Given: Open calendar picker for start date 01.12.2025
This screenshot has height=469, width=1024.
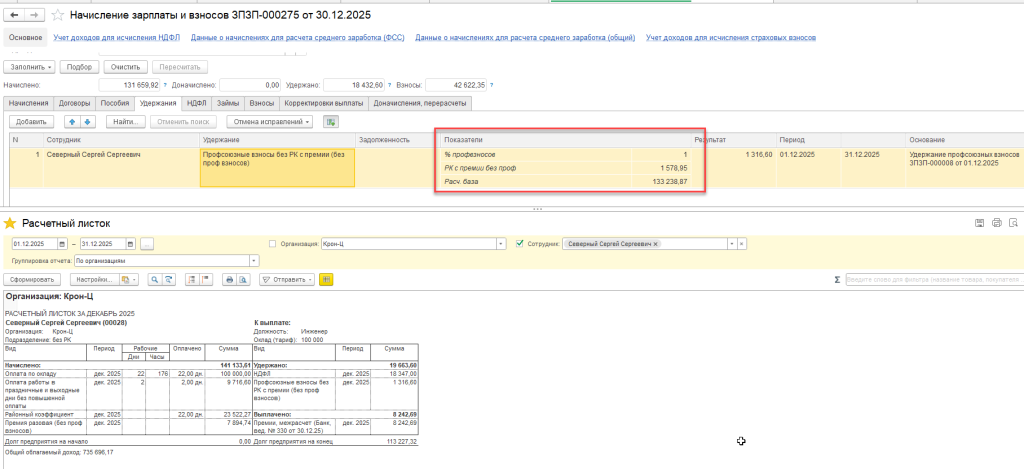Looking at the screenshot, I should [62, 243].
